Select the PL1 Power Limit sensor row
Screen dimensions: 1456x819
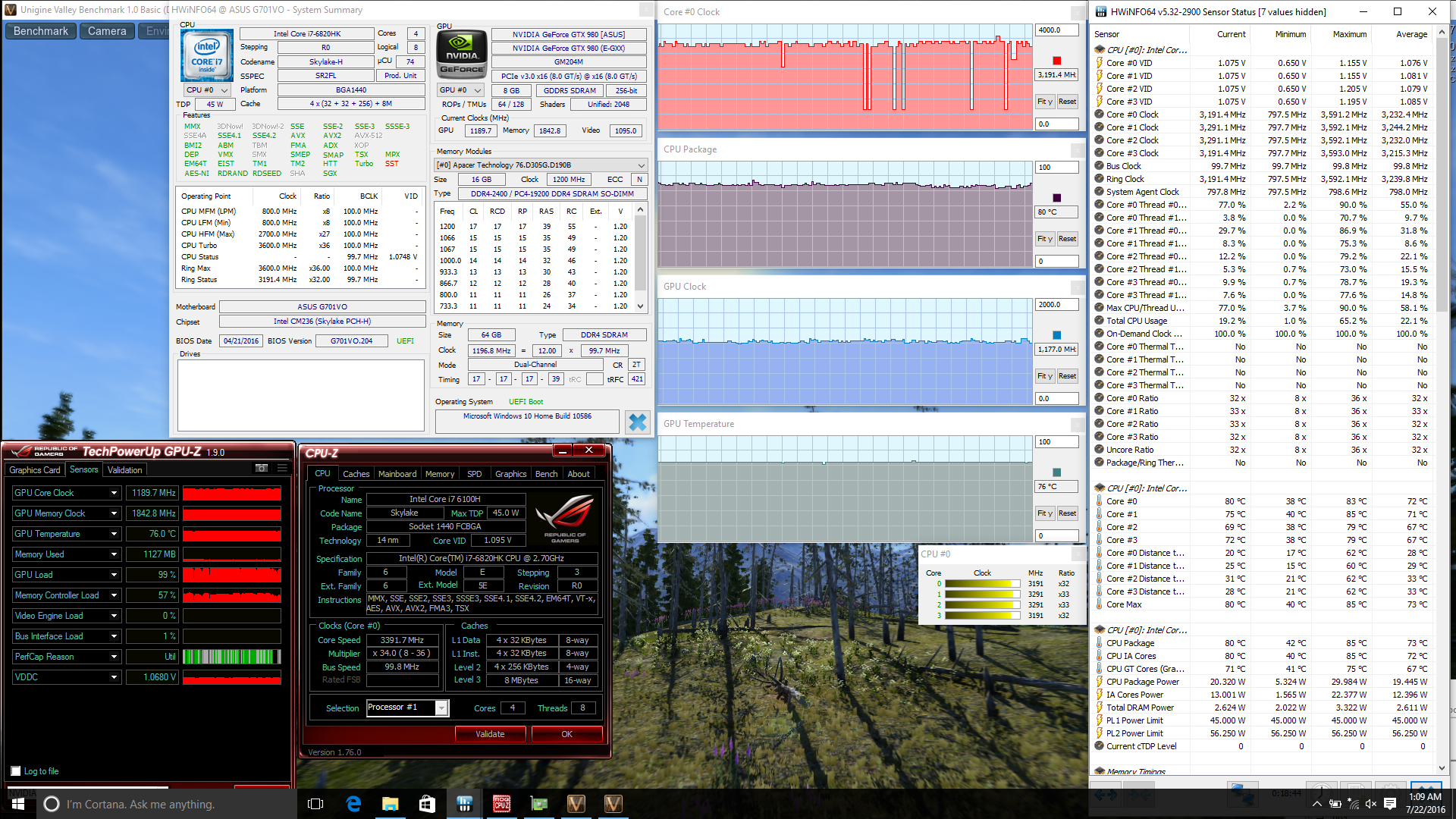point(1262,720)
